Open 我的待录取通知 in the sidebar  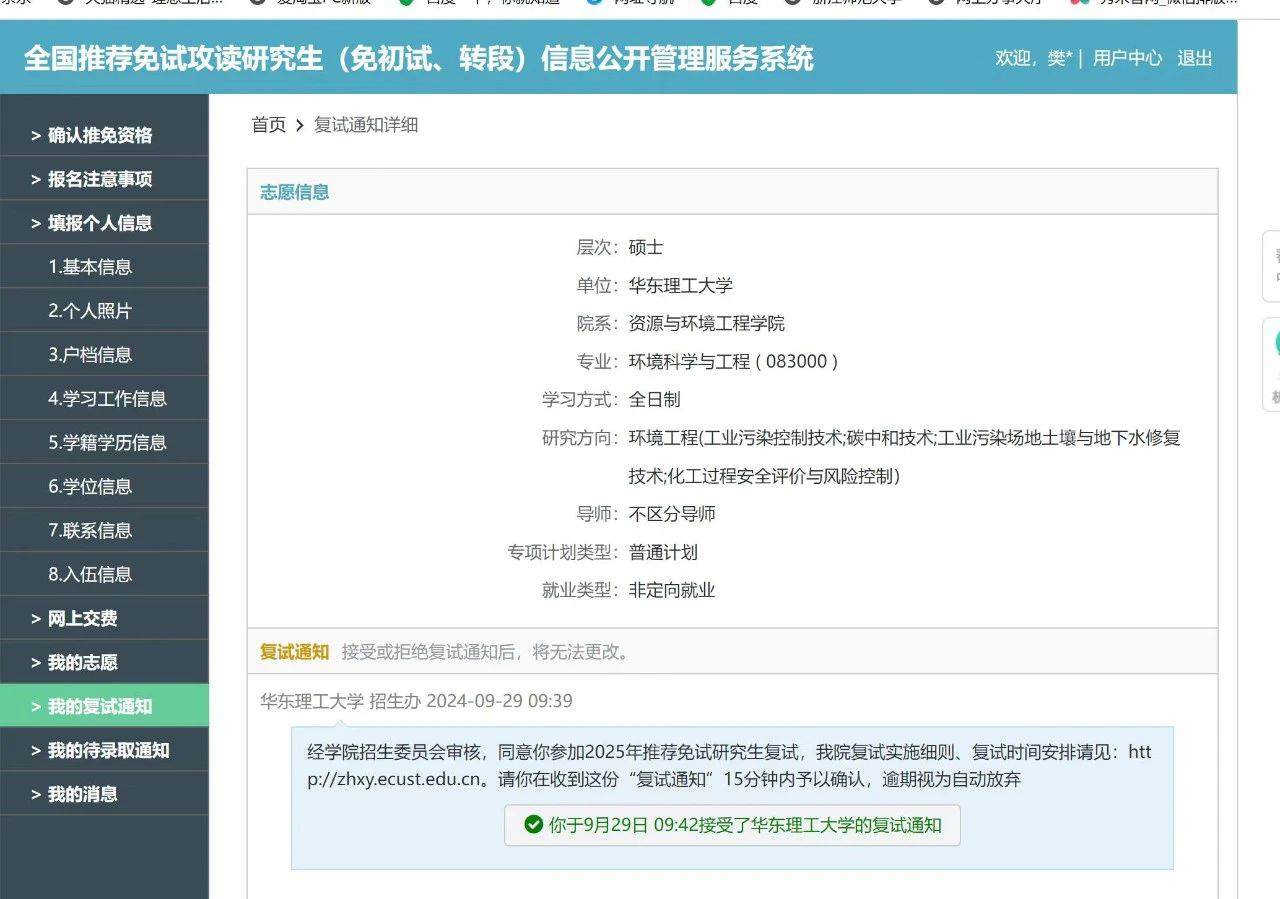104,750
